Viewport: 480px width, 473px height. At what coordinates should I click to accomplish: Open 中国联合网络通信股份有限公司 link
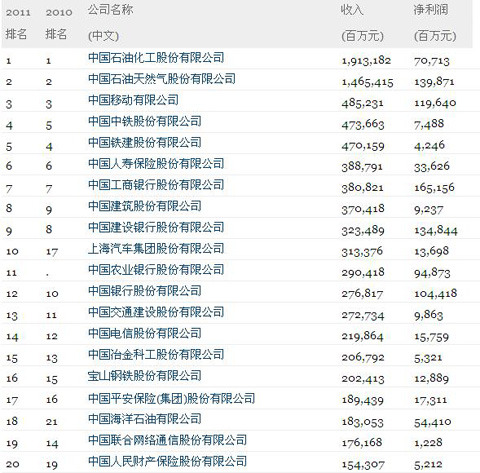(167, 440)
